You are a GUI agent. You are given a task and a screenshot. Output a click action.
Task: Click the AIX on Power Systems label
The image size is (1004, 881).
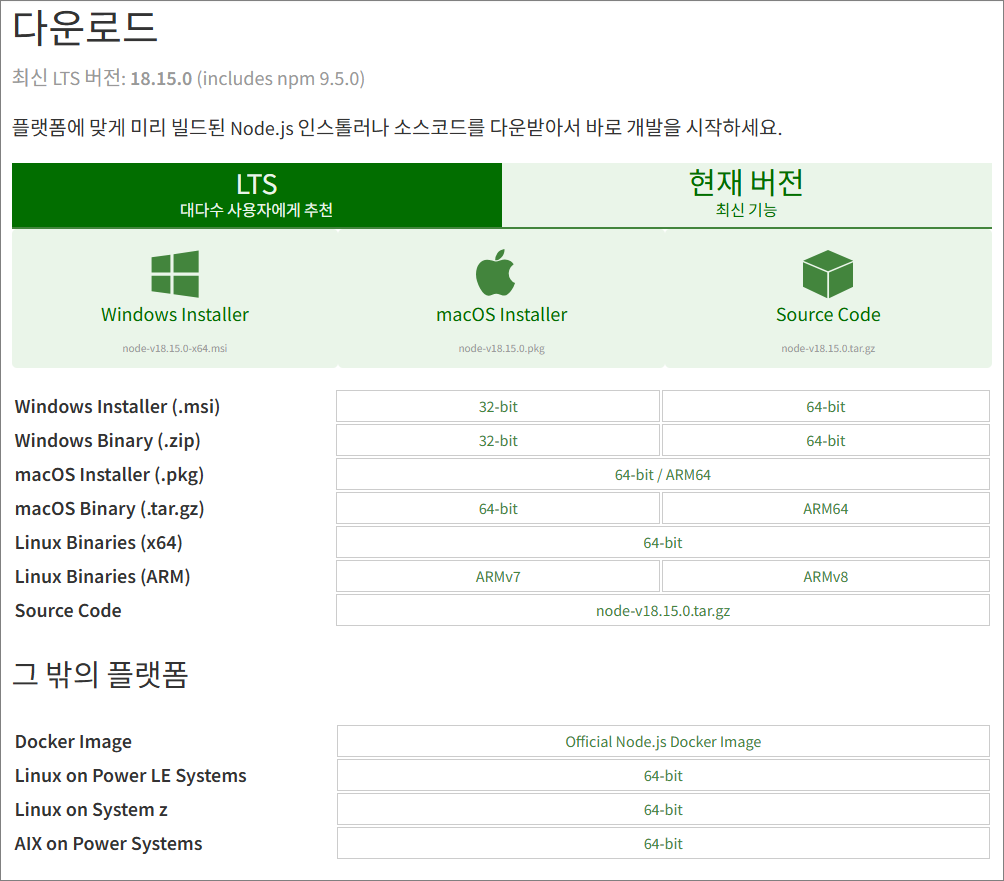point(108,843)
